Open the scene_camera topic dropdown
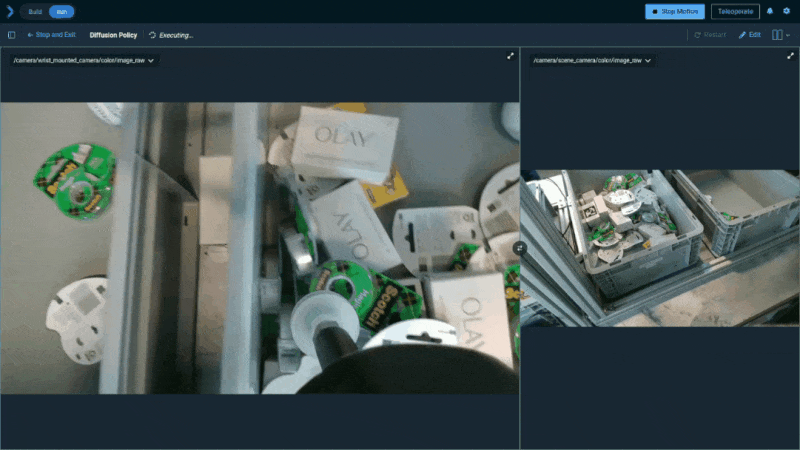The width and height of the screenshot is (800, 450). point(594,60)
